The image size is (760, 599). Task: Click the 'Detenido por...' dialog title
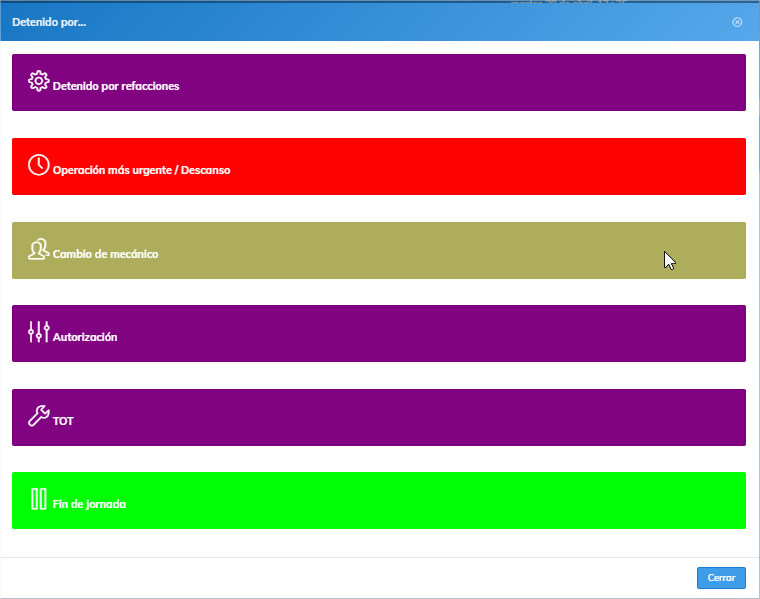[x=49, y=22]
